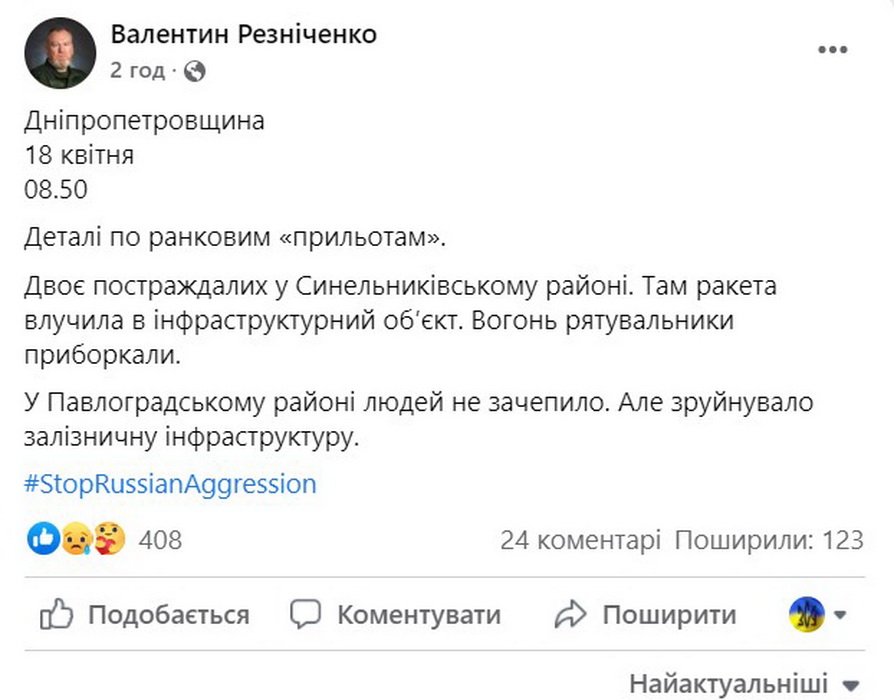Show the Поширили: 123 shares list

[768, 541]
